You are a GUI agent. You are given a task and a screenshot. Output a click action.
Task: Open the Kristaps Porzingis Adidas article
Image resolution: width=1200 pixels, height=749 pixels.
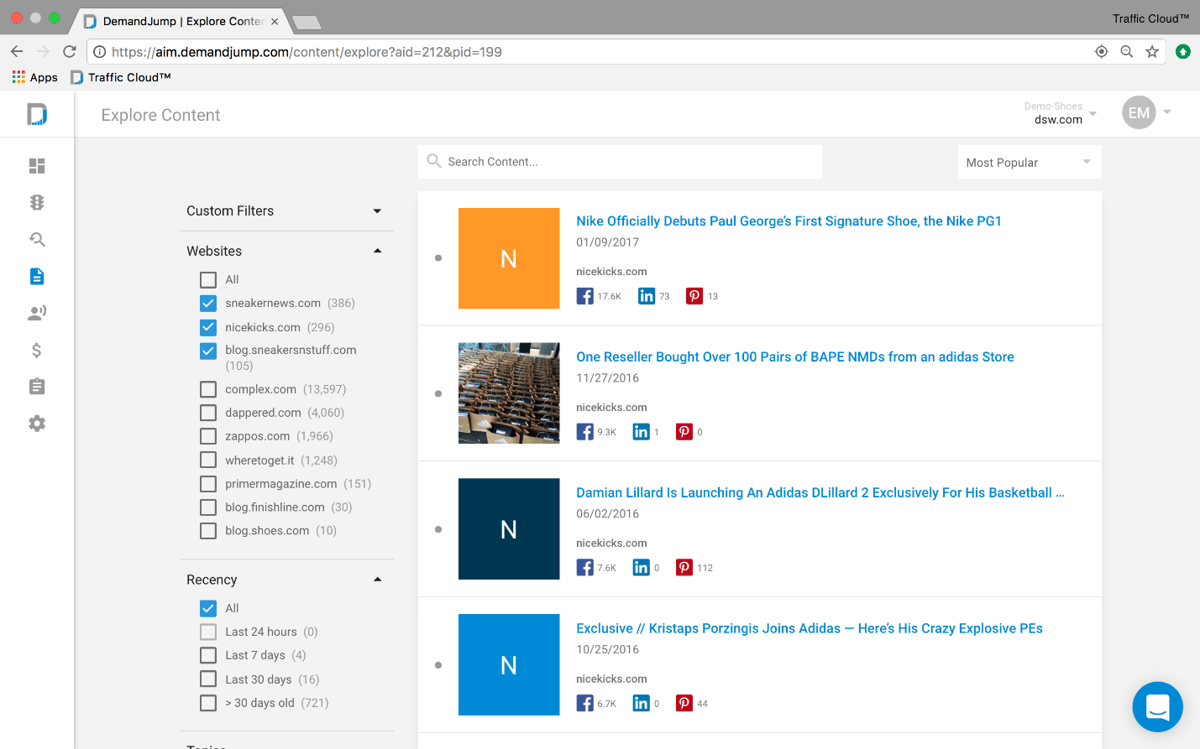coord(809,629)
